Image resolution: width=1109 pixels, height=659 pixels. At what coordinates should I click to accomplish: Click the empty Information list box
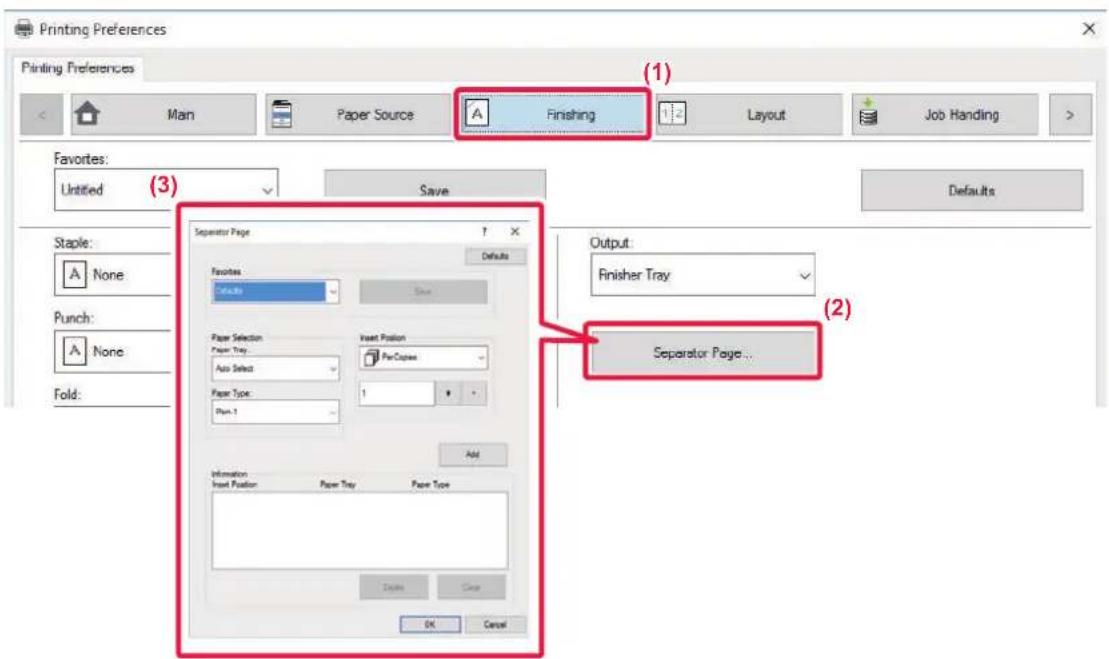pos(359,530)
